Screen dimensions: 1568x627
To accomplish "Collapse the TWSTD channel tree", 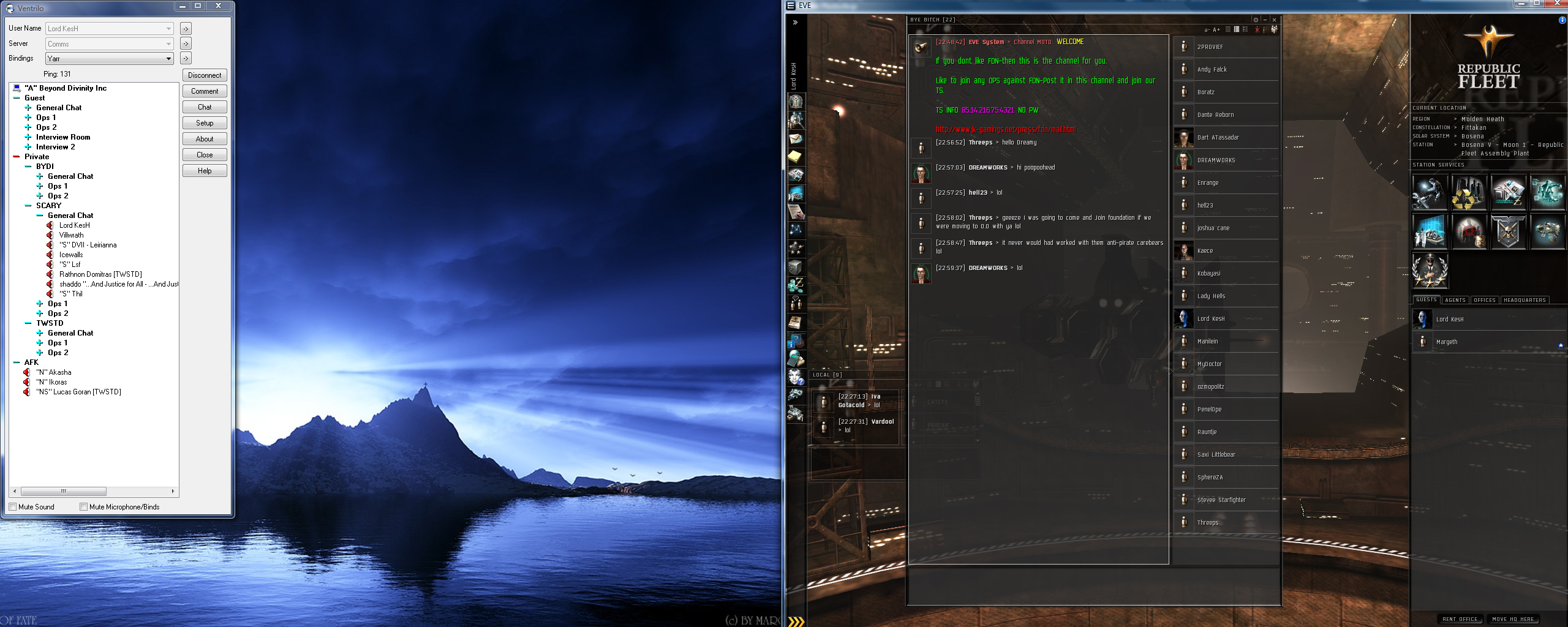I will tap(28, 323).
